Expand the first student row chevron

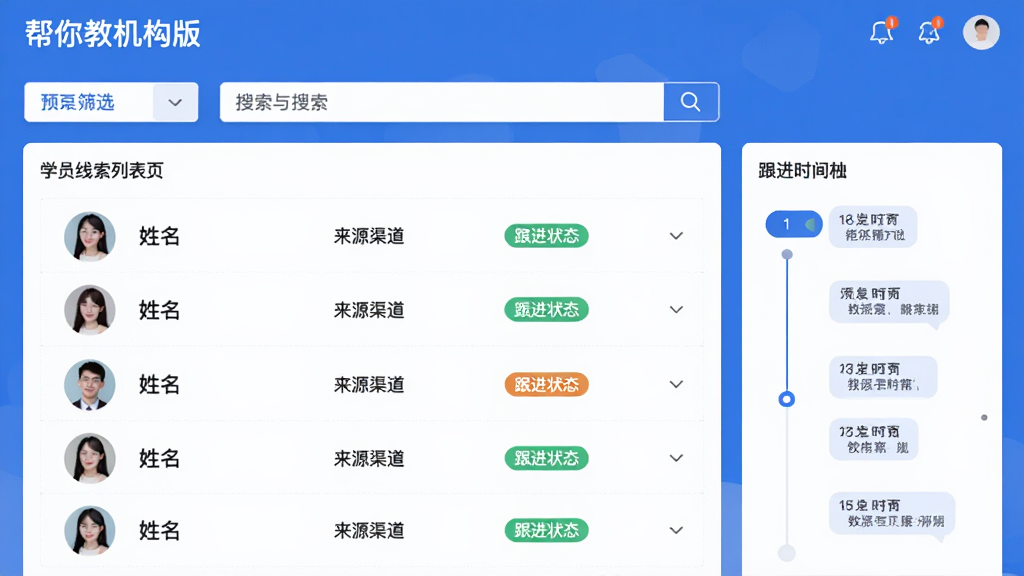point(676,236)
